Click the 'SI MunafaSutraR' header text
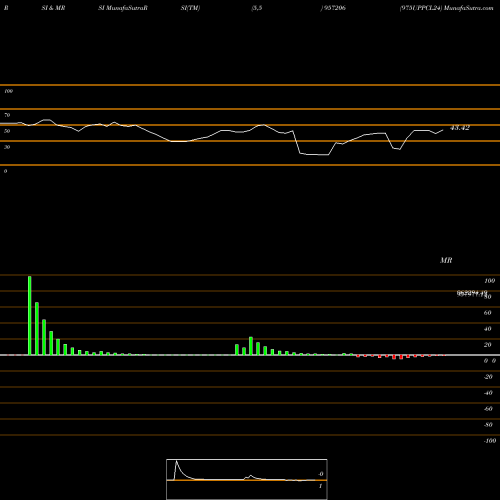 click(123, 8)
